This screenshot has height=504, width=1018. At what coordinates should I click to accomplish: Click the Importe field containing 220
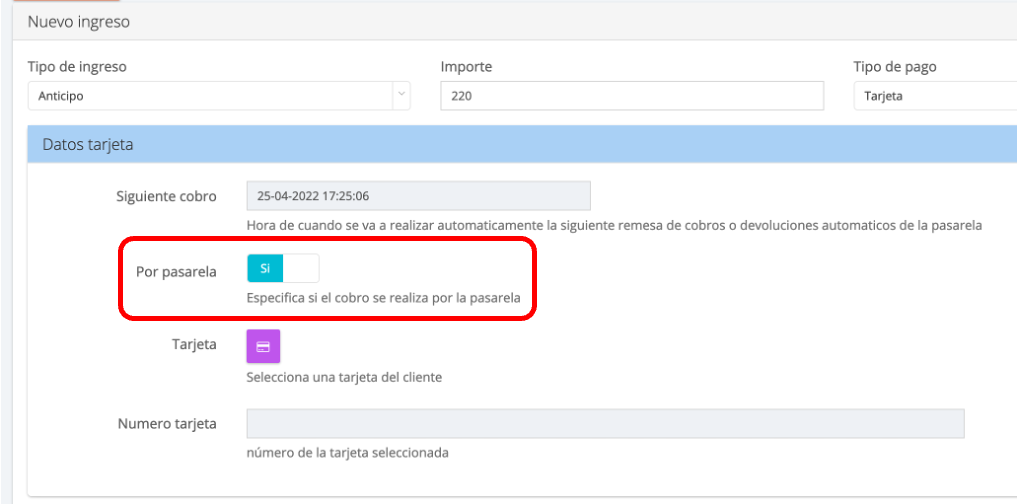[x=631, y=96]
